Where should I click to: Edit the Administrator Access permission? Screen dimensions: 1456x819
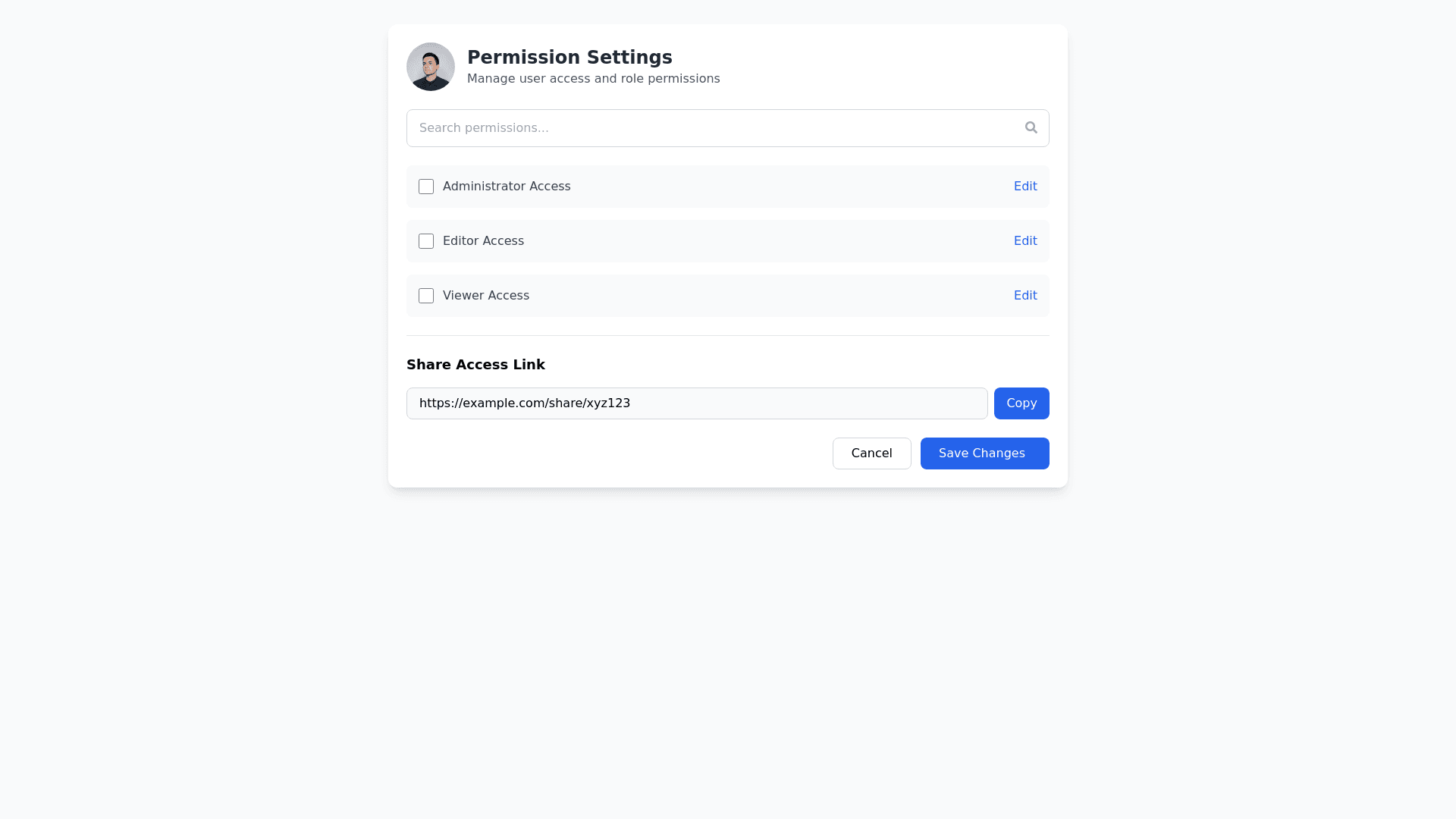click(1025, 187)
